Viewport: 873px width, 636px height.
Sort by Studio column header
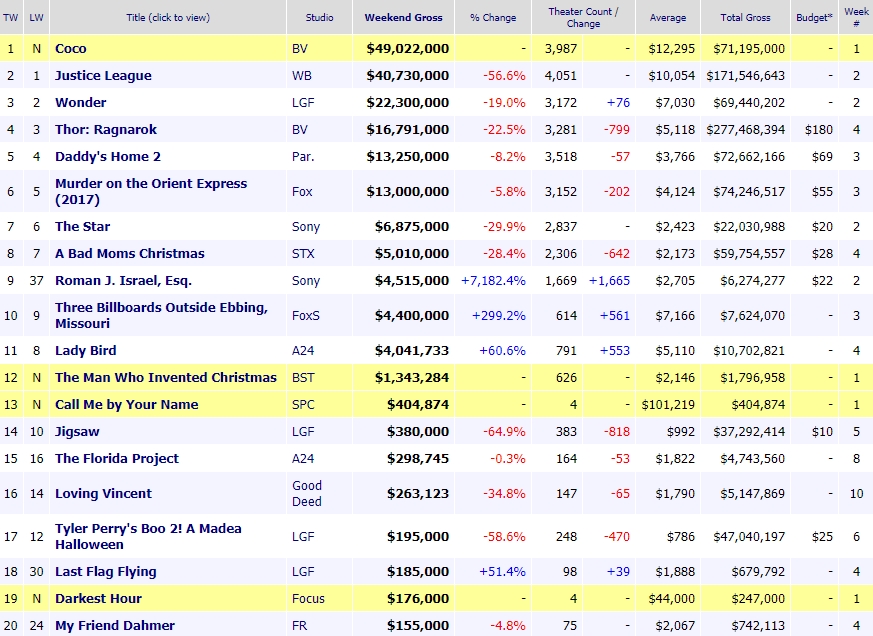point(318,17)
